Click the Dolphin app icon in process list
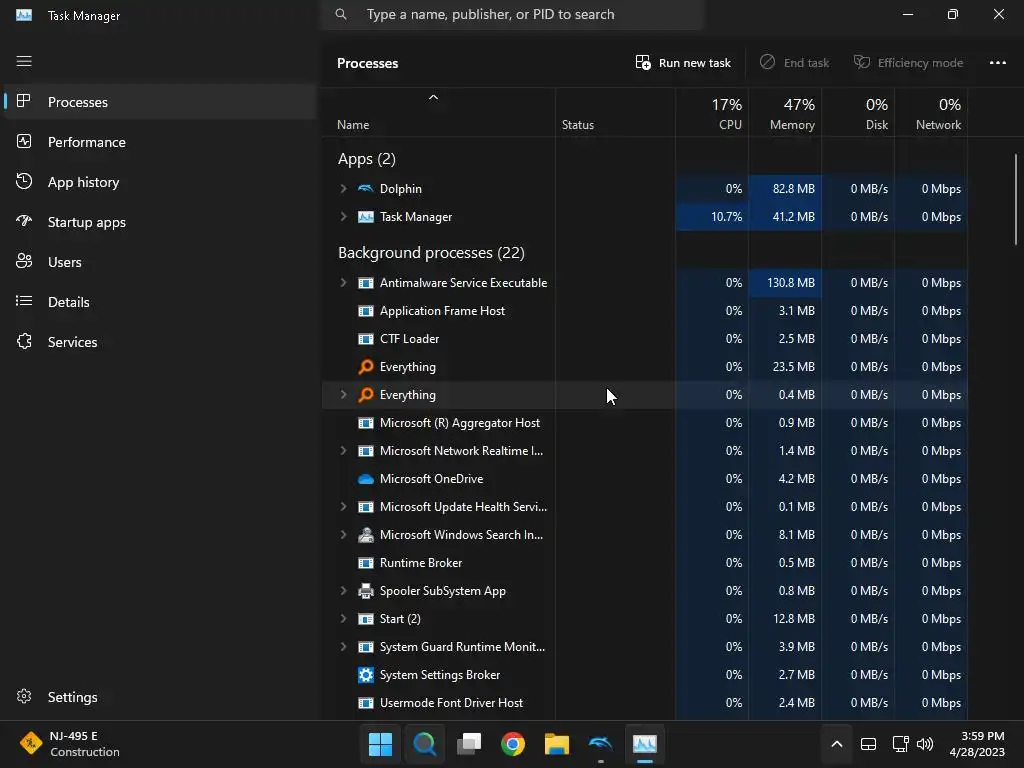1024x768 pixels. coord(366,189)
